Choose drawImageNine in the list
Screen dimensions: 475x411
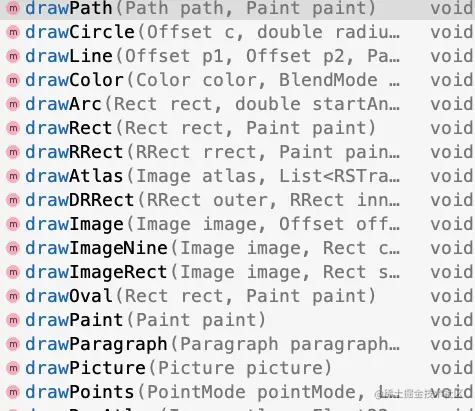(237, 248)
